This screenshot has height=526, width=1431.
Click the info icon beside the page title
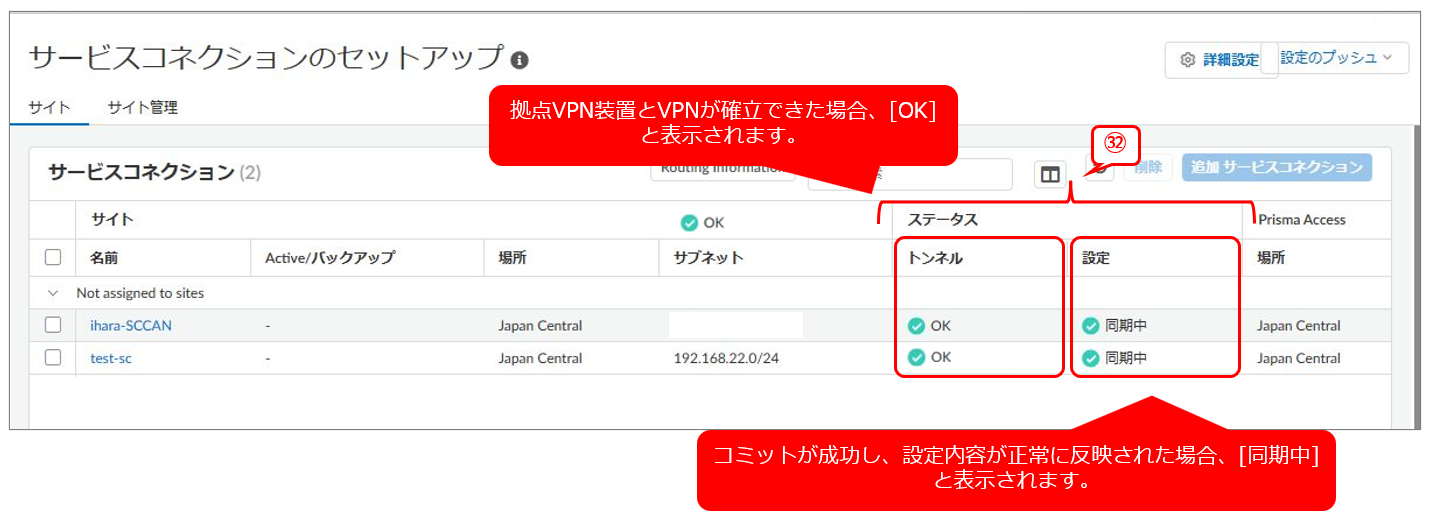[519, 60]
